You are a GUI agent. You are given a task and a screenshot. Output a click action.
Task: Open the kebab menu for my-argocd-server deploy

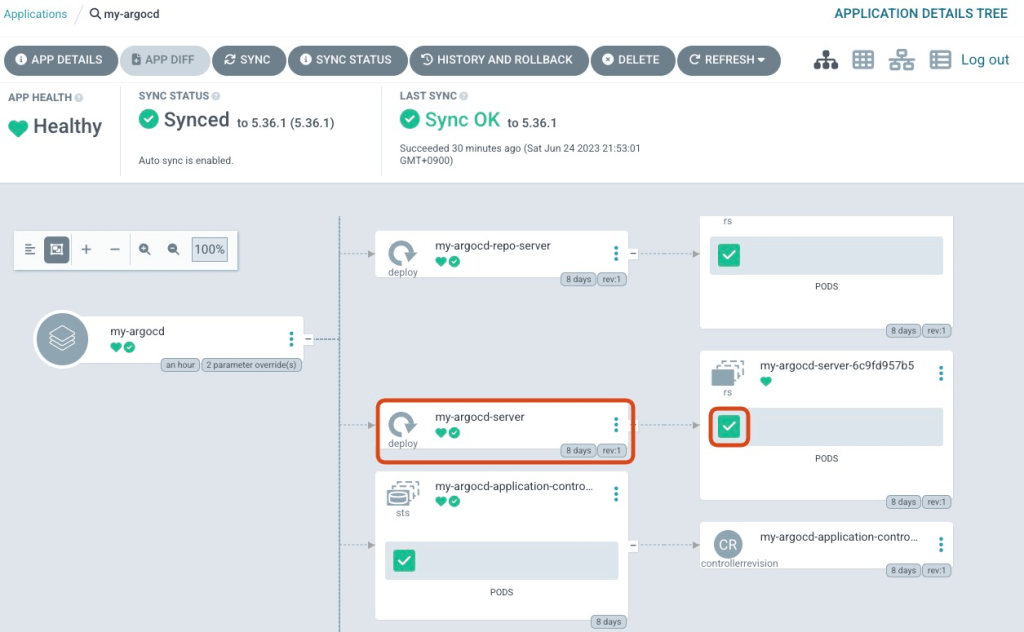(616, 424)
